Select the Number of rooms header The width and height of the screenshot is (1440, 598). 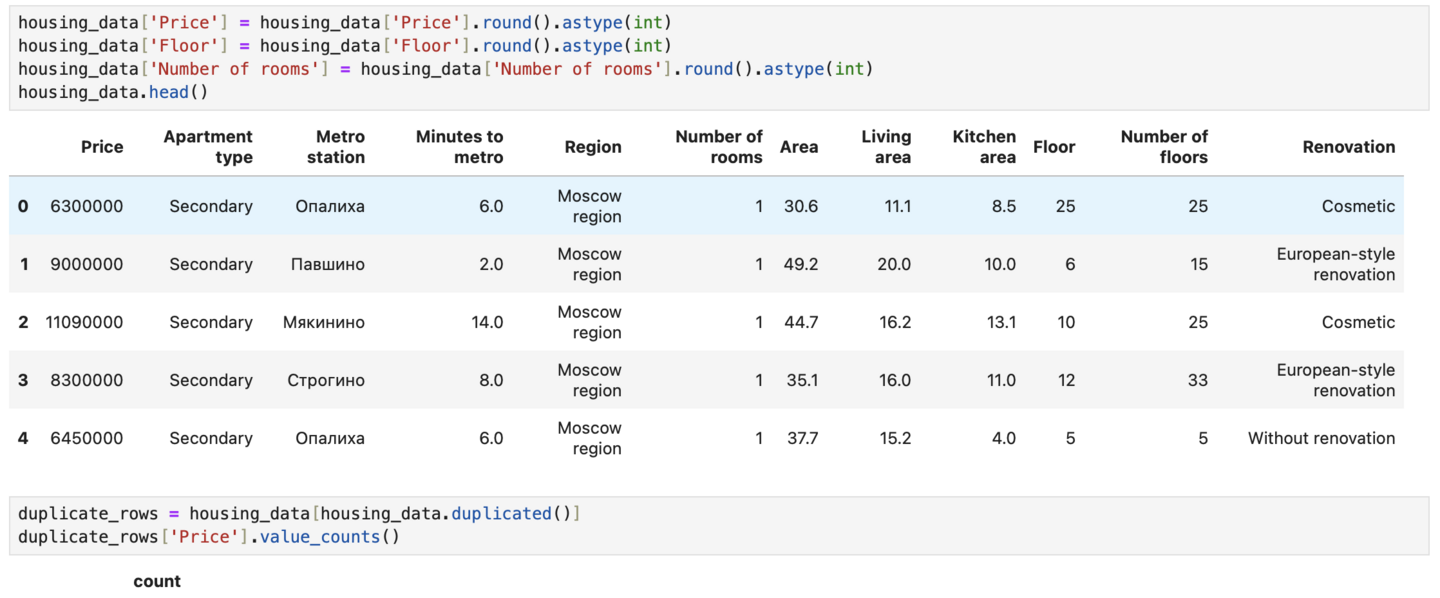(x=718, y=147)
